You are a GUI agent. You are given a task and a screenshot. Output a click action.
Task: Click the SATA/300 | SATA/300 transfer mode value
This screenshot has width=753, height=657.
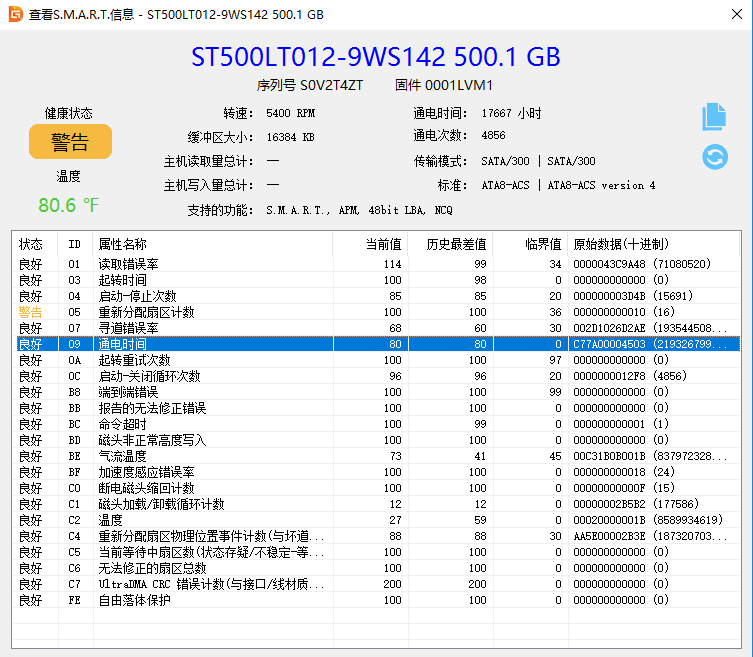pyautogui.click(x=538, y=161)
